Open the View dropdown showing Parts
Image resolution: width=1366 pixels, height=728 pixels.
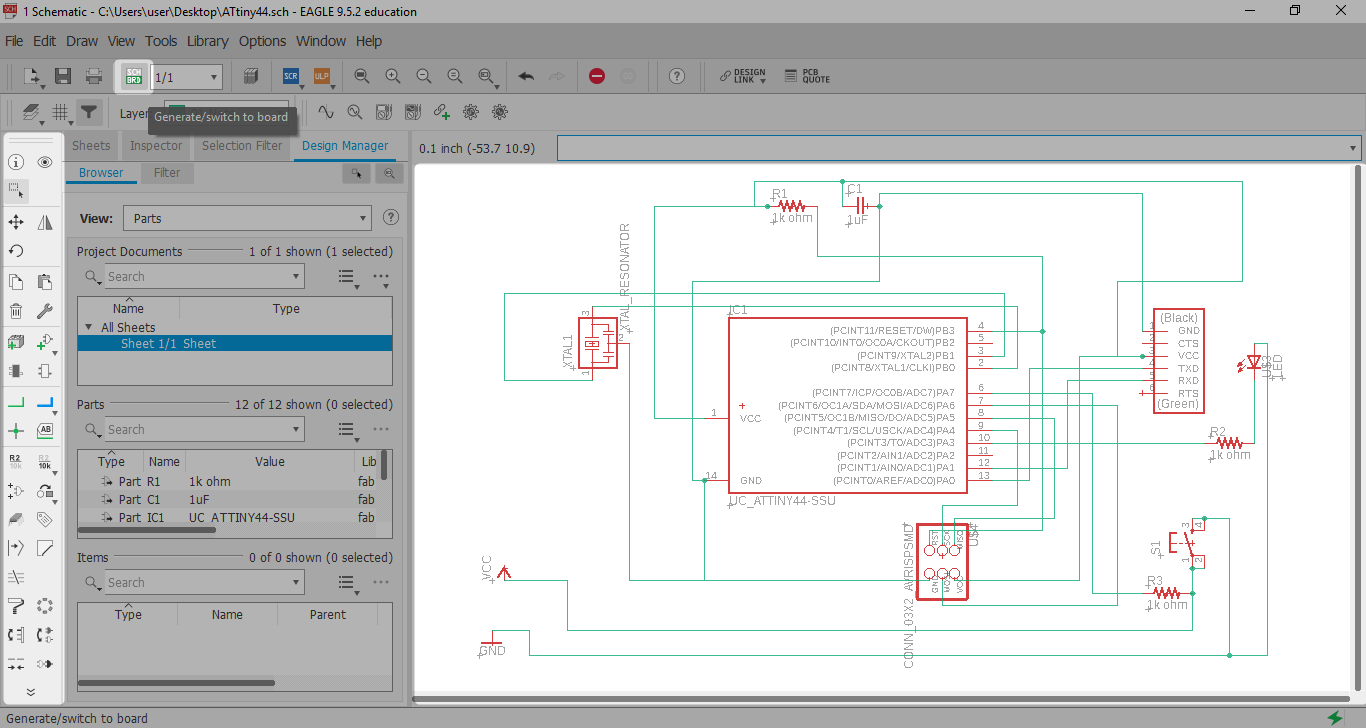tap(247, 218)
